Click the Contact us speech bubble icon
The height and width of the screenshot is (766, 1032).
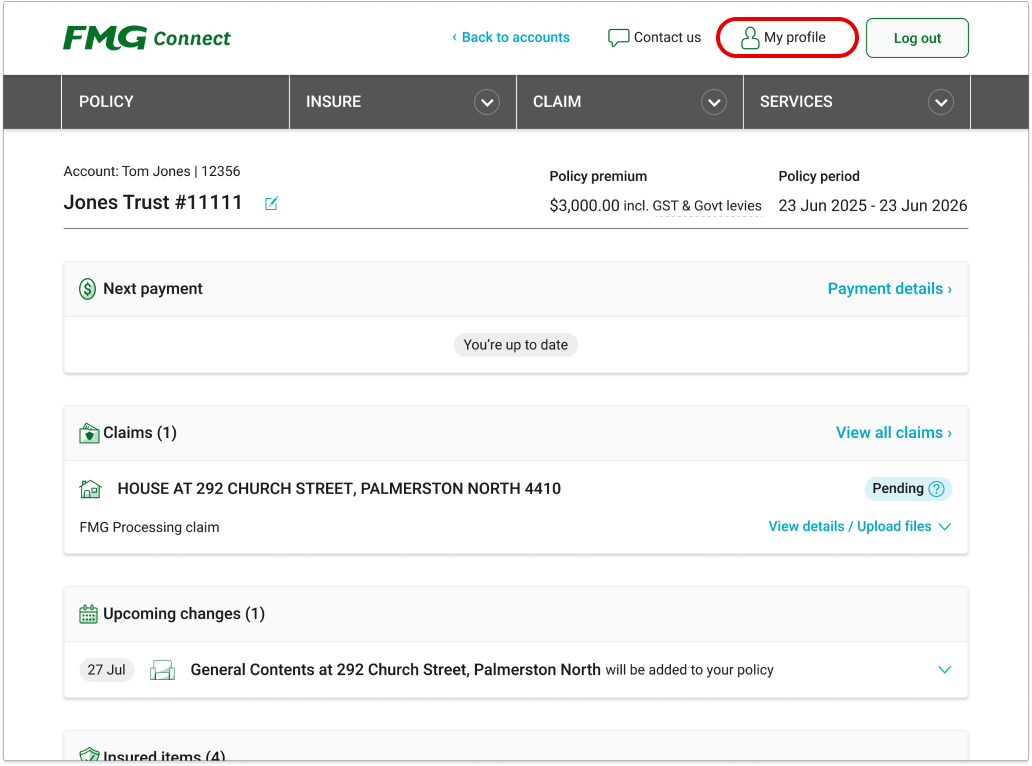(618, 38)
